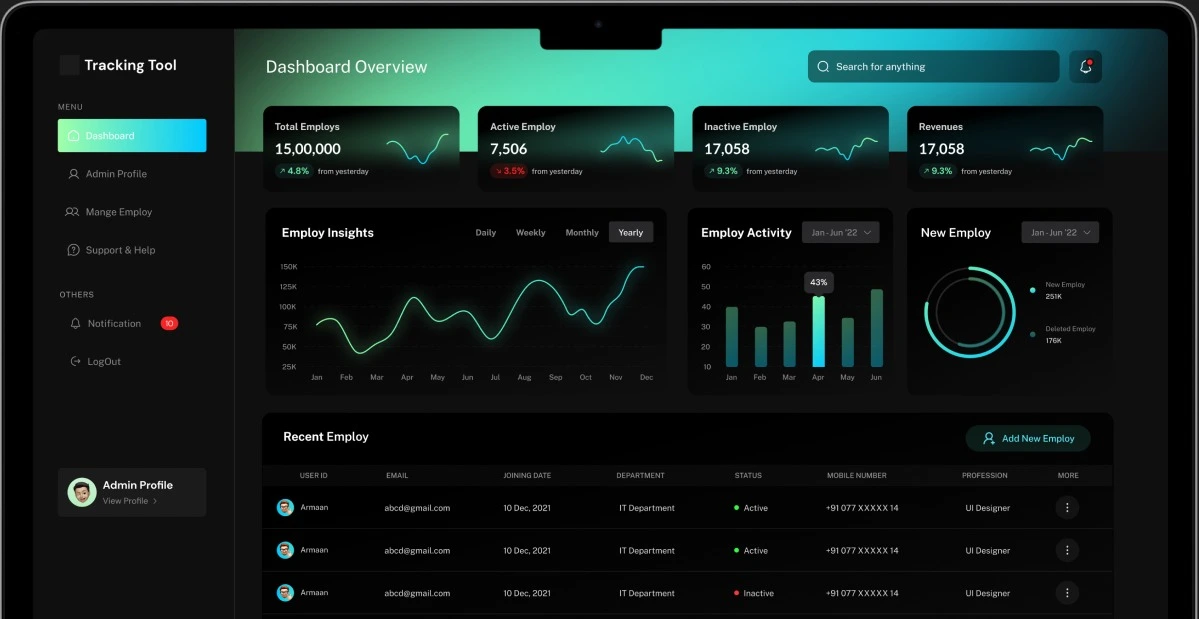Image resolution: width=1199 pixels, height=619 pixels.
Task: Open three-dot menu for Inactive employee row
Action: pyautogui.click(x=1067, y=593)
